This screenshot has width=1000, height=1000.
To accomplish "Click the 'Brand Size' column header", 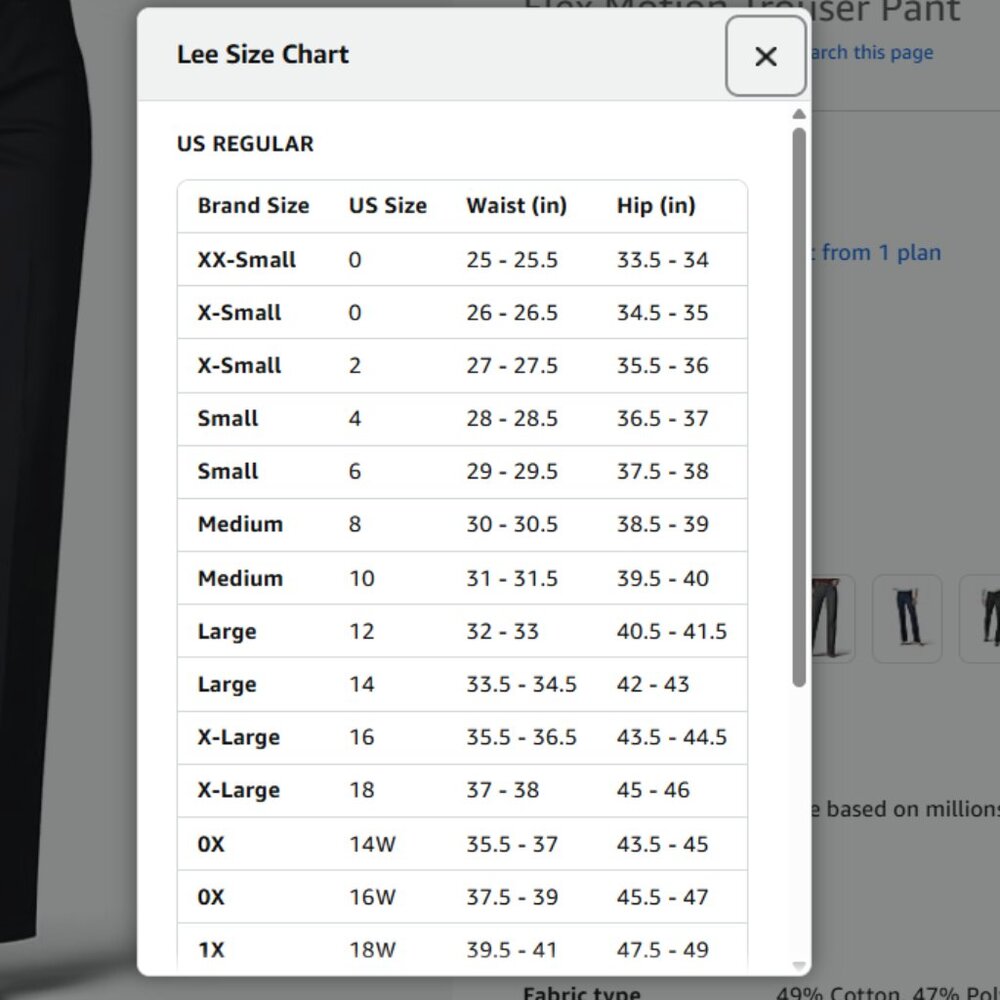I will (x=253, y=205).
